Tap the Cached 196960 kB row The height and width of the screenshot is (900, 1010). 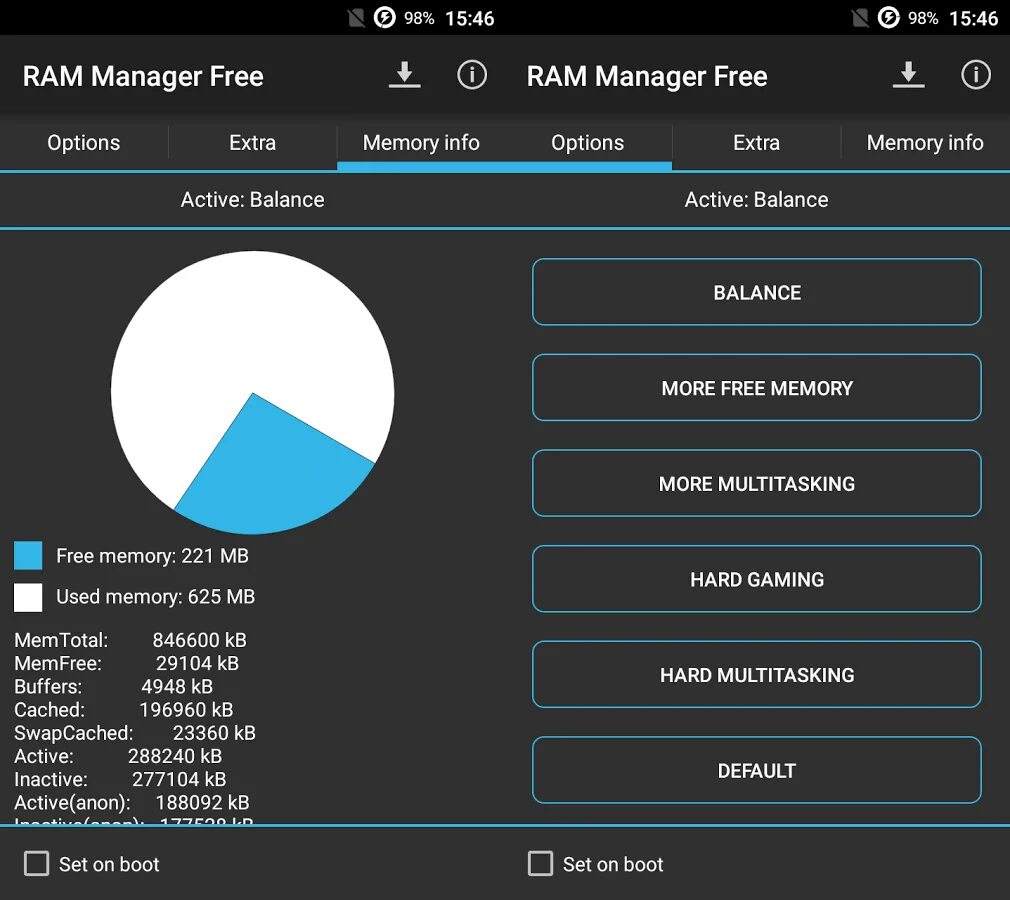[x=124, y=710]
